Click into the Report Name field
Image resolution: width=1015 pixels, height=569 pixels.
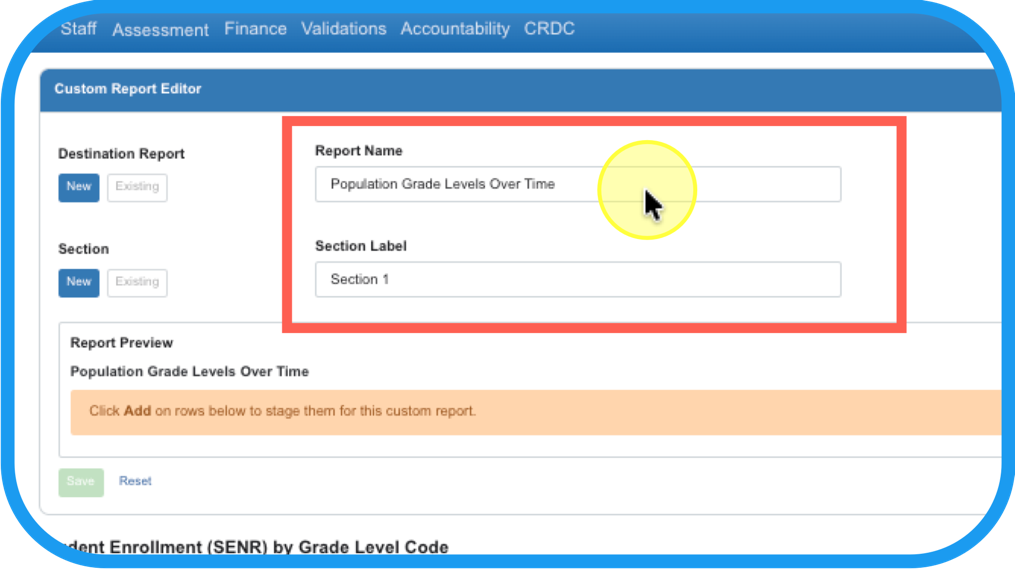click(577, 184)
